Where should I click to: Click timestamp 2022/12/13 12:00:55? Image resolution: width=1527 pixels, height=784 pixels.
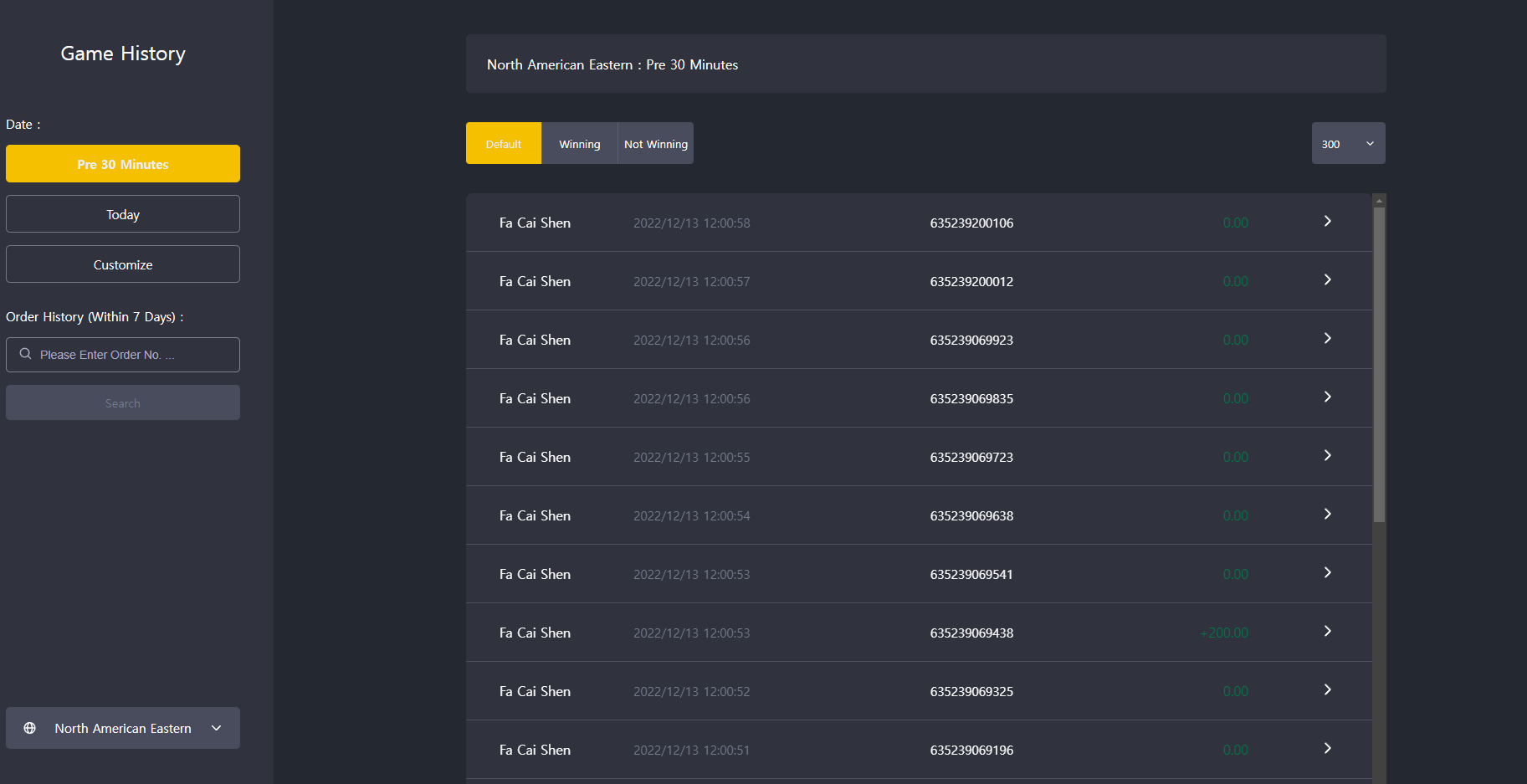click(692, 457)
